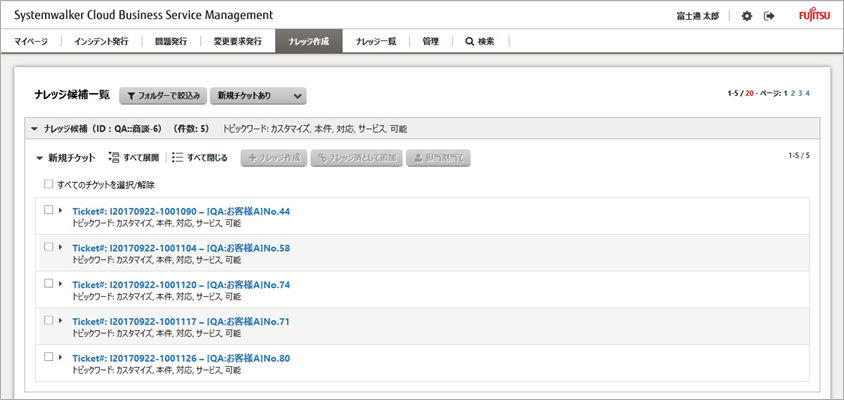Filter with フォルダーで絞込み button
The width and height of the screenshot is (844, 400).
click(x=163, y=96)
